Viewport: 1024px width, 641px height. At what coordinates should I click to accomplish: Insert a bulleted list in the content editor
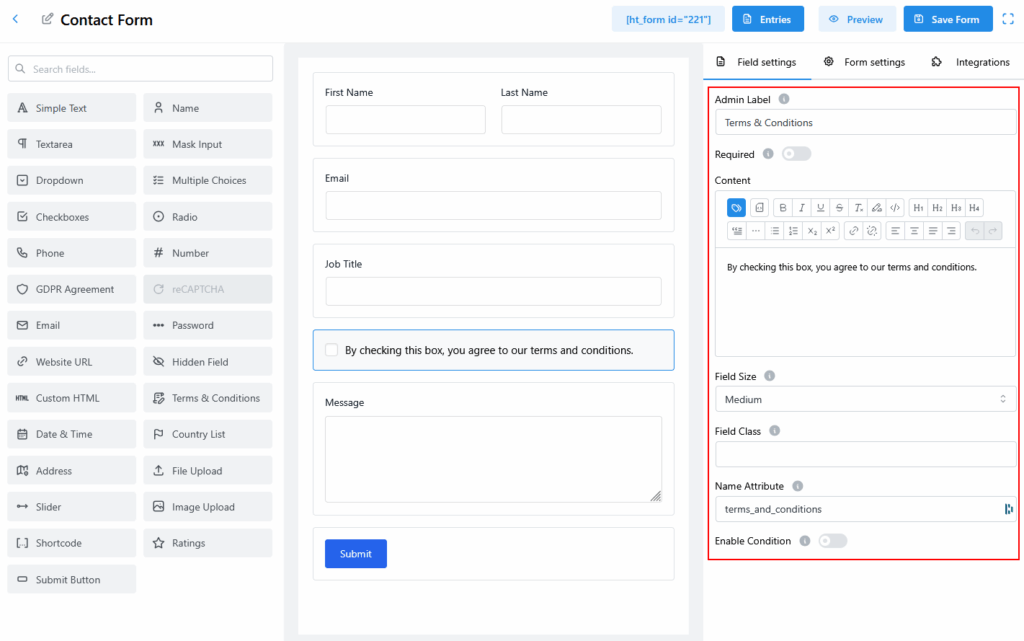click(x=775, y=231)
